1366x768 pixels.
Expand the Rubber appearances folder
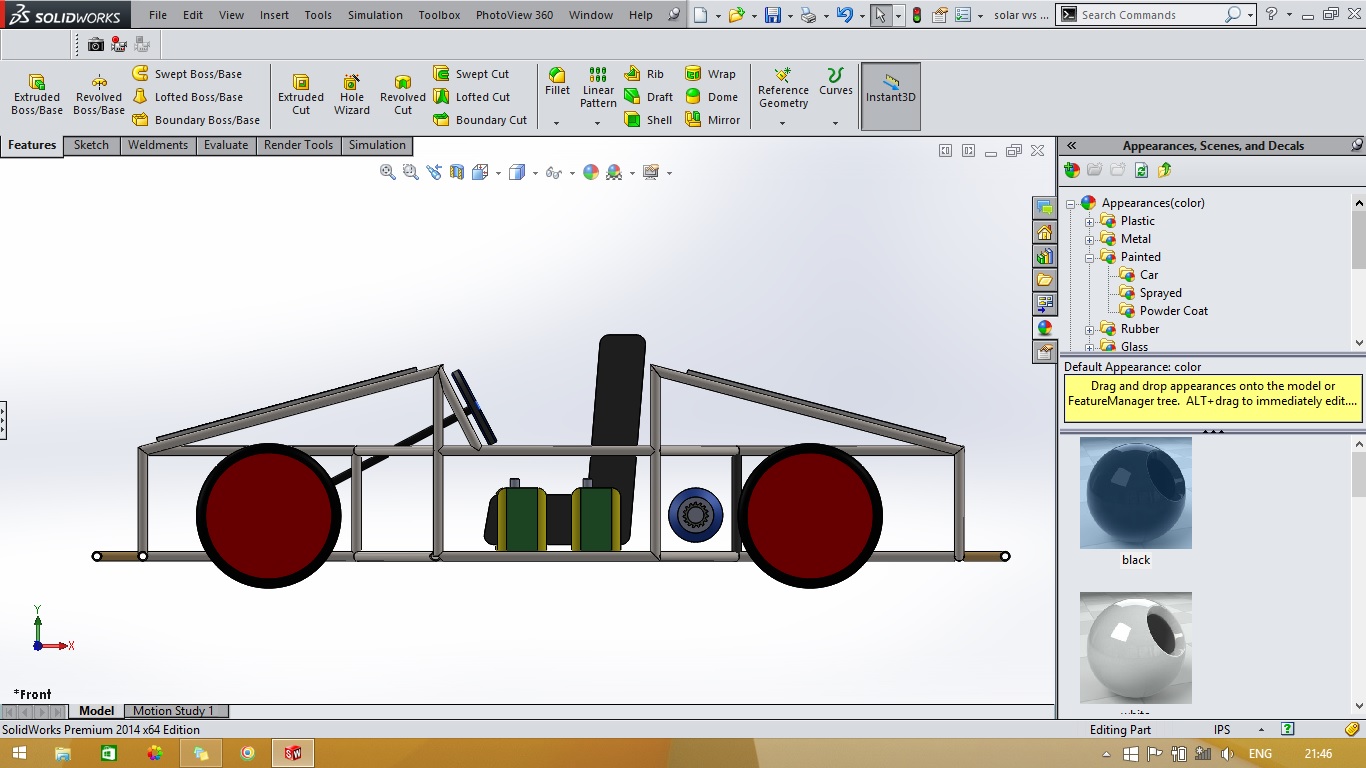click(x=1089, y=329)
